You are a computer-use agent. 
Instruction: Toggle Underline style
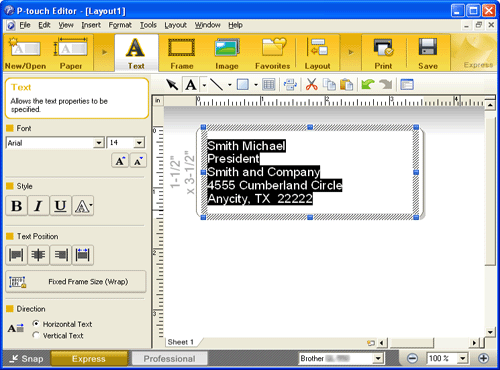coord(60,206)
